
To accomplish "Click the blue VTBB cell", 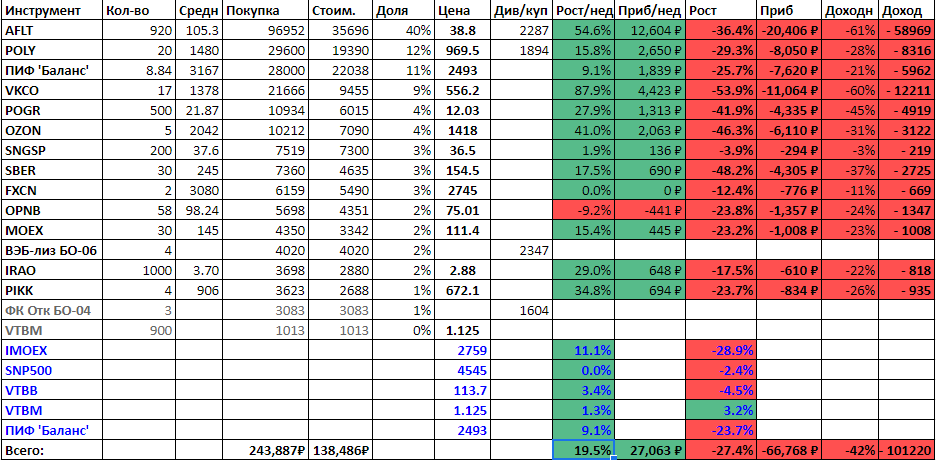I will click(x=51, y=390).
